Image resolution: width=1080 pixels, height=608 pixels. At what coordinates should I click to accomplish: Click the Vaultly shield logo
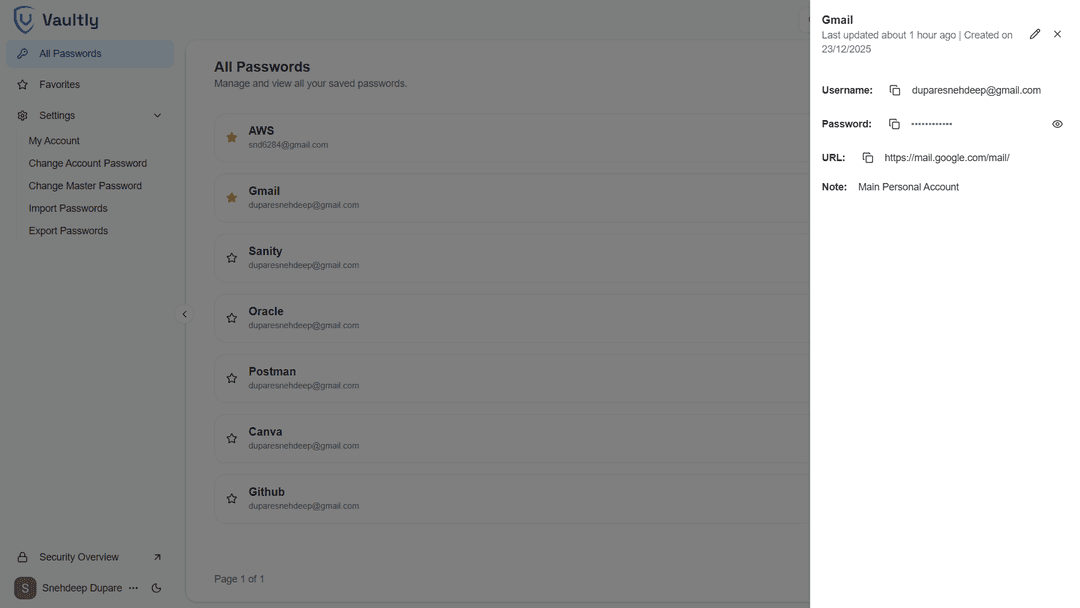(x=24, y=19)
